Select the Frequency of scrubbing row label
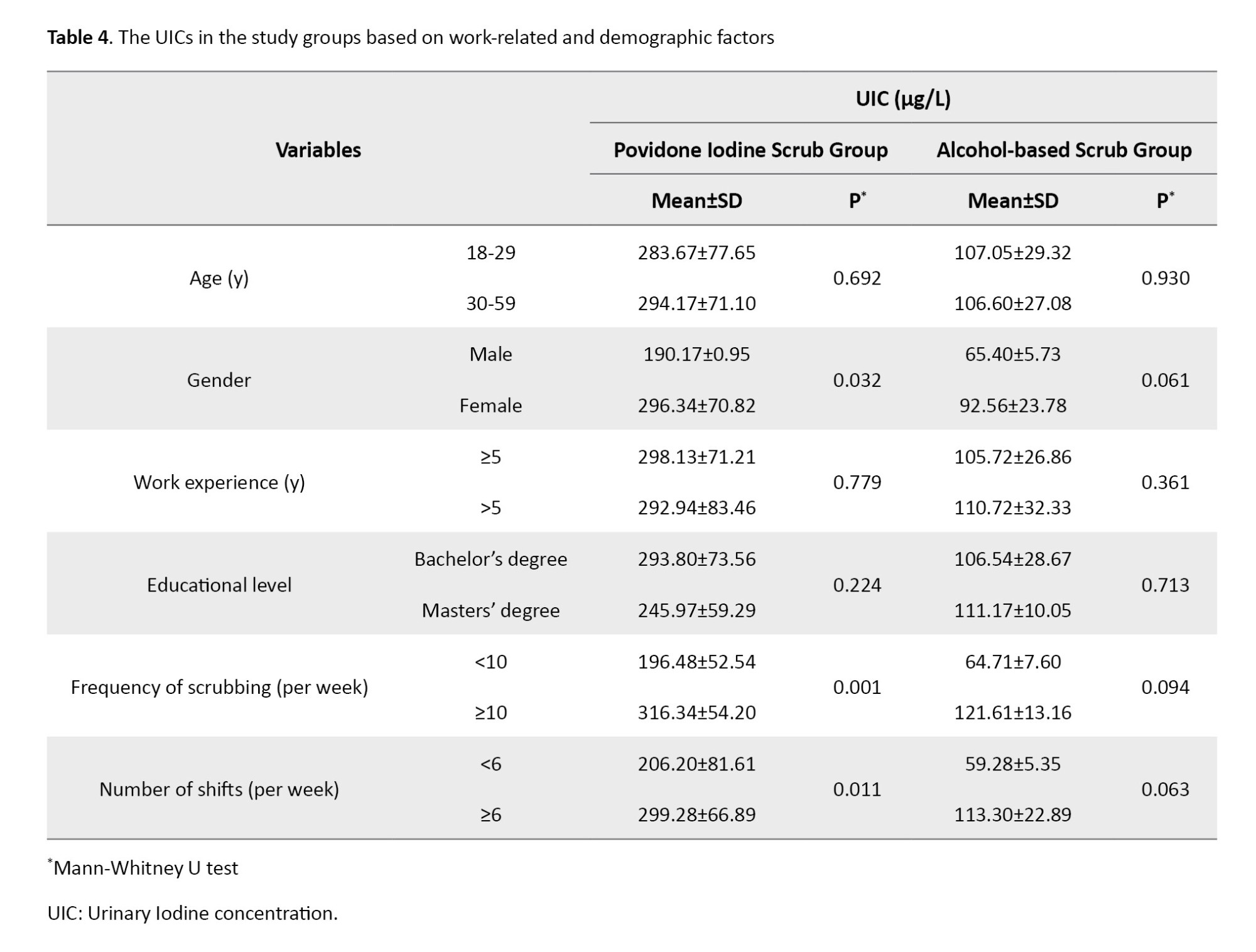This screenshot has height=952, width=1256. click(x=219, y=687)
